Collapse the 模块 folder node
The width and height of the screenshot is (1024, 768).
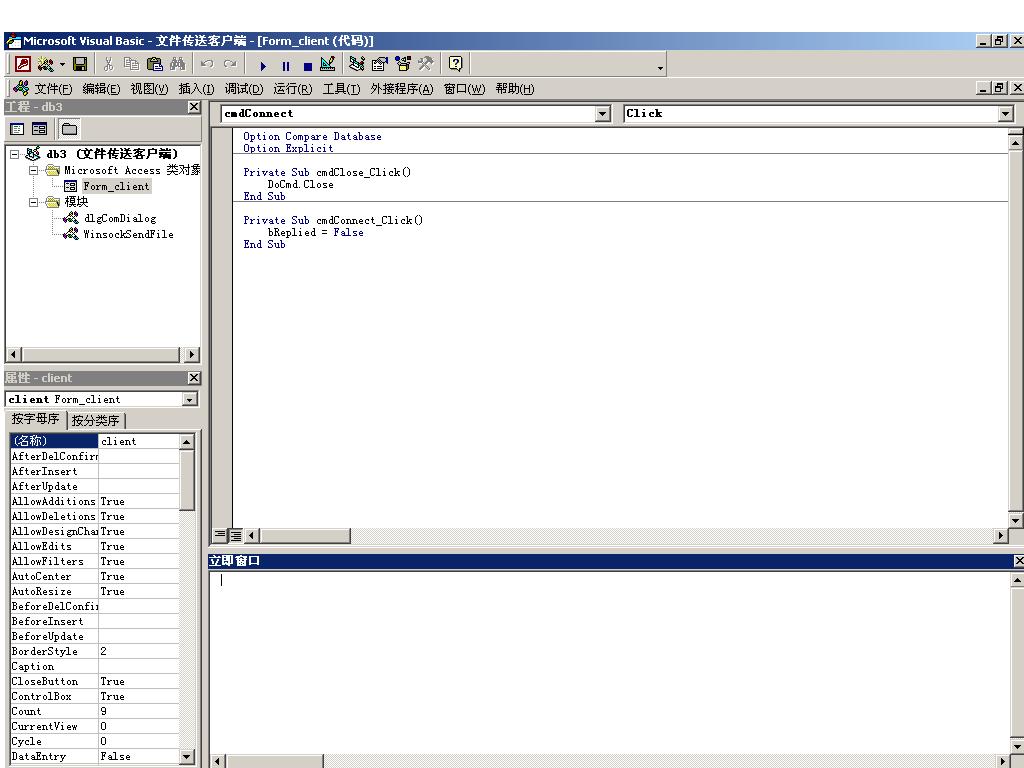click(x=33, y=202)
